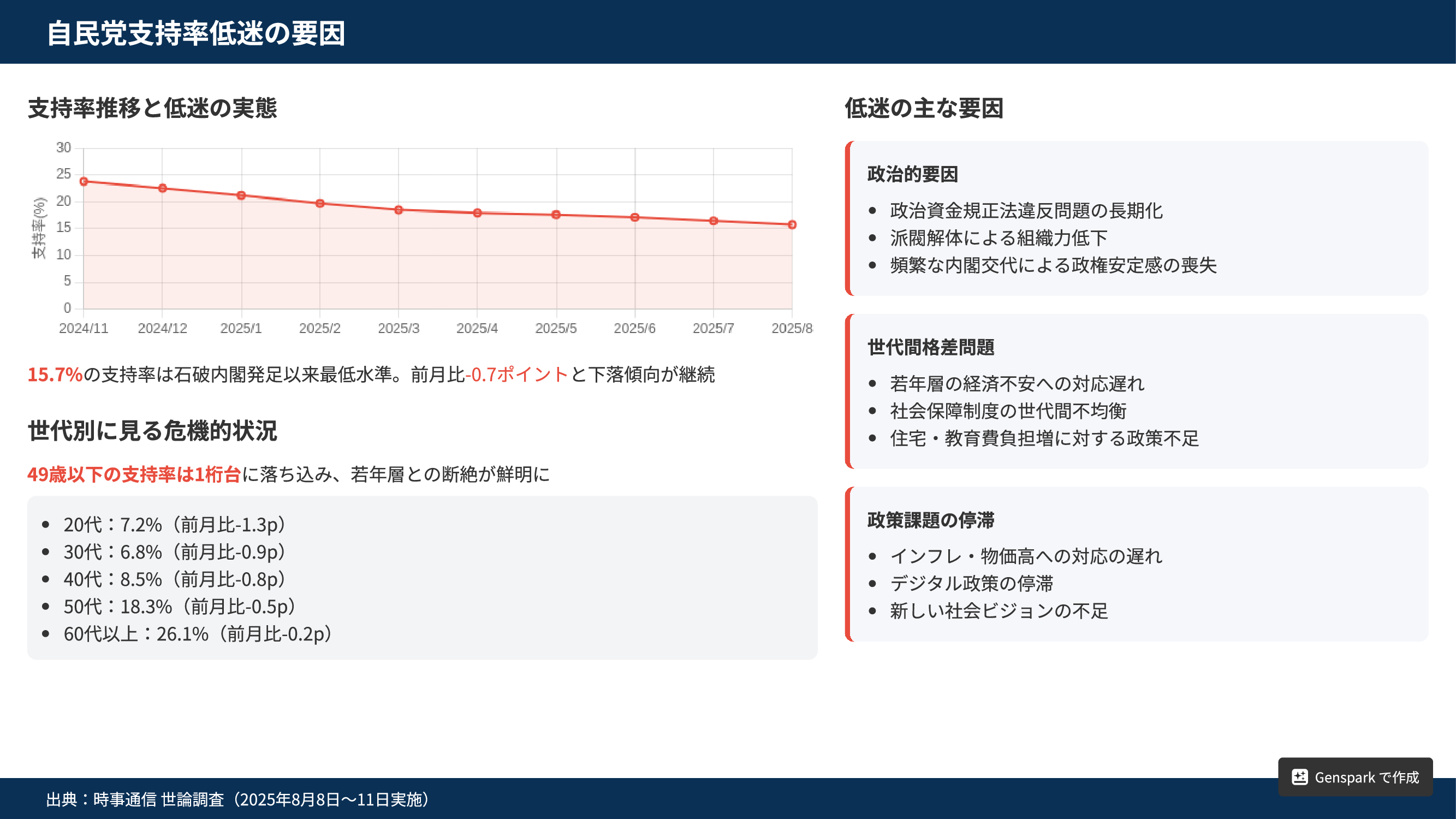The height and width of the screenshot is (819, 1456).
Task: Click the 49歳以下の支持率は1桁台 highlight
Action: pos(134,474)
